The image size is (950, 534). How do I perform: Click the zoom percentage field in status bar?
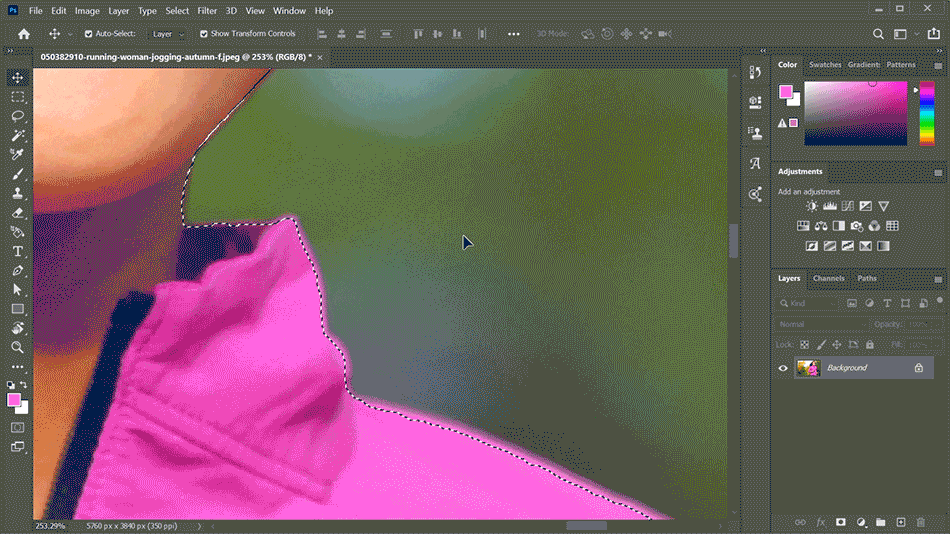[50, 526]
